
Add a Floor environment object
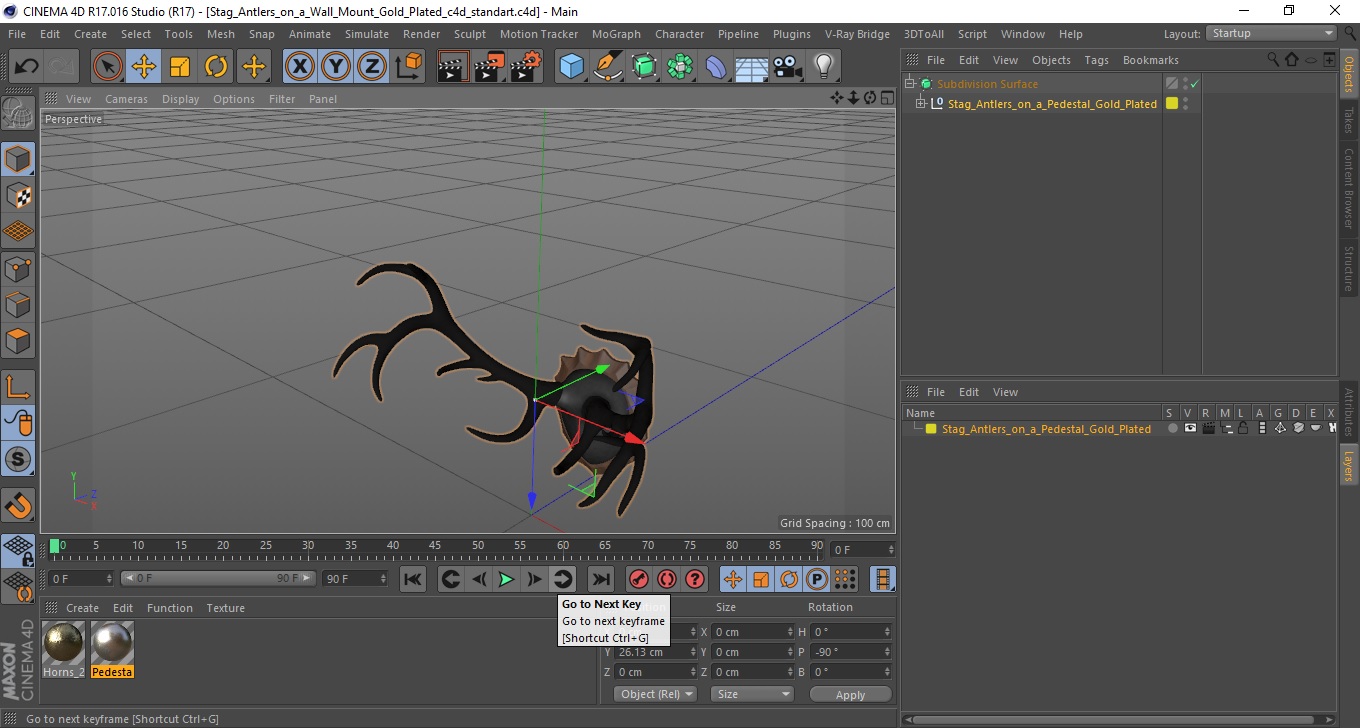(x=752, y=67)
